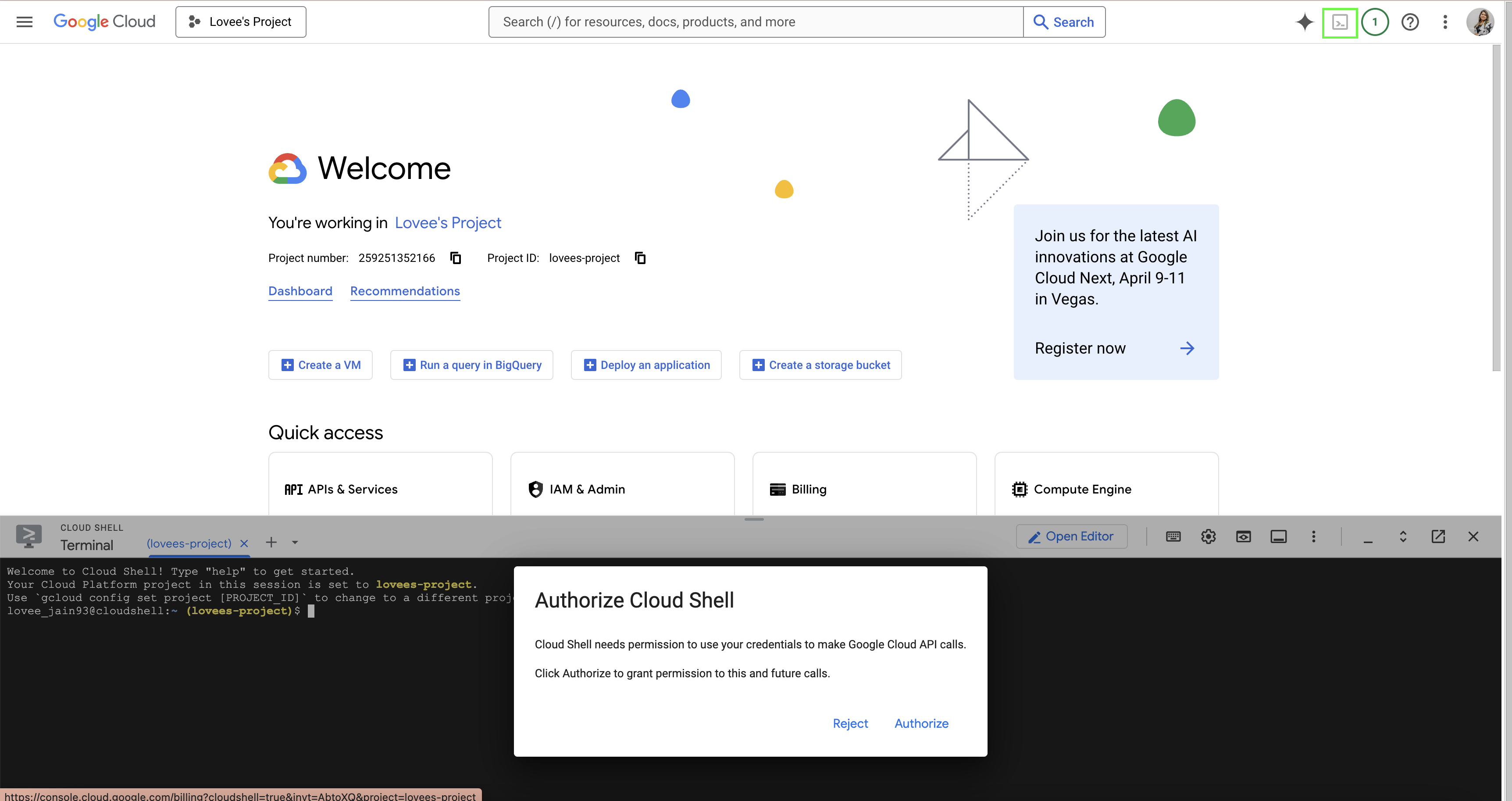This screenshot has height=801, width=1512.
Task: Open the navigation hamburger menu
Action: [x=24, y=22]
